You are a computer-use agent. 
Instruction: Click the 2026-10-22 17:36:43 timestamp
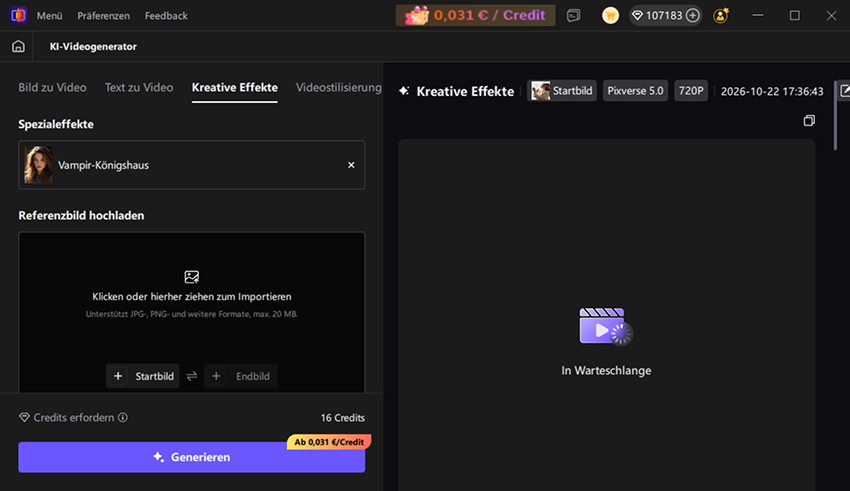pos(772,91)
